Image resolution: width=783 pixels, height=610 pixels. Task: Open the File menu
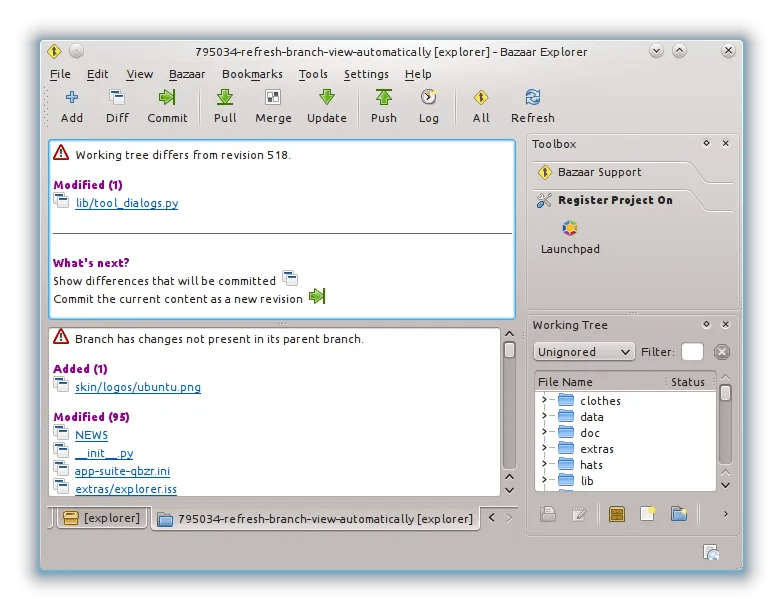pos(60,74)
